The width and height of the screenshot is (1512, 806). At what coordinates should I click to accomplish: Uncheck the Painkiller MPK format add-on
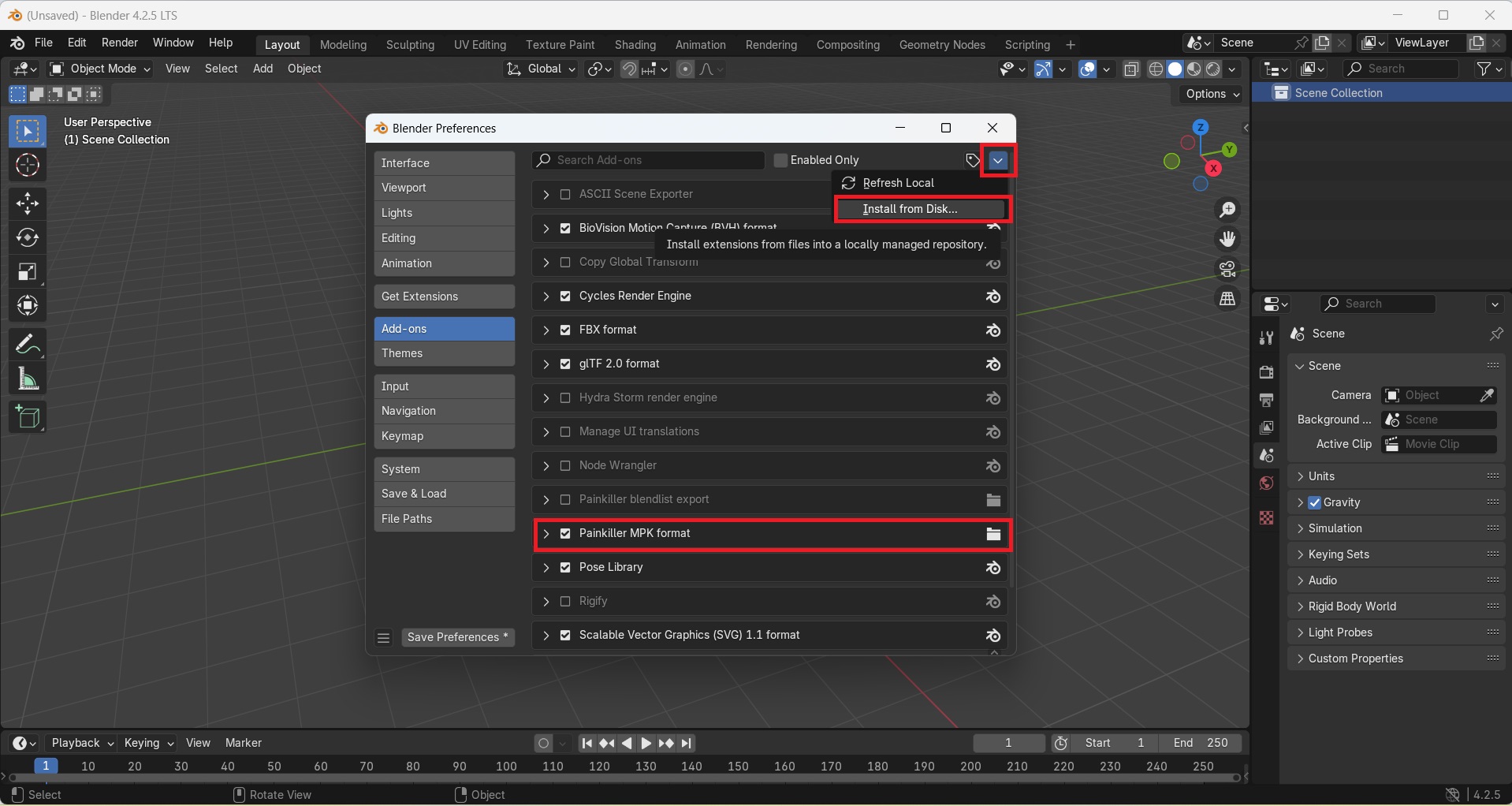(565, 534)
